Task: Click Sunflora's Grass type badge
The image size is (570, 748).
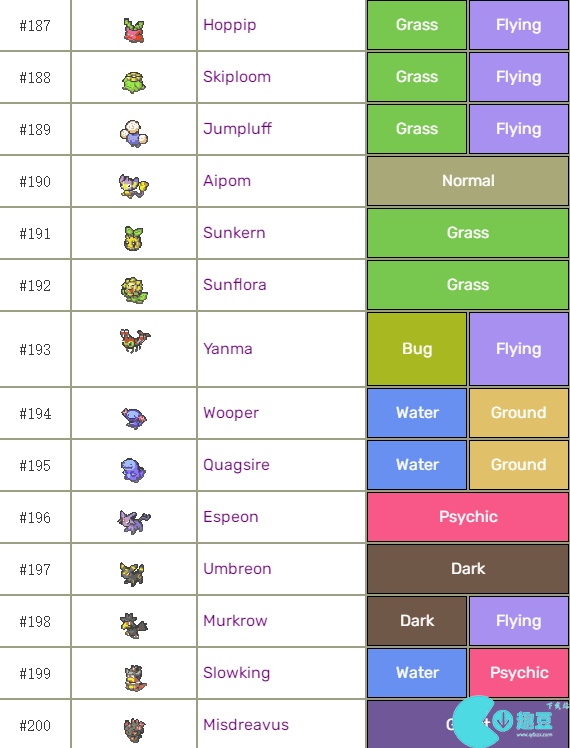Action: 467,285
